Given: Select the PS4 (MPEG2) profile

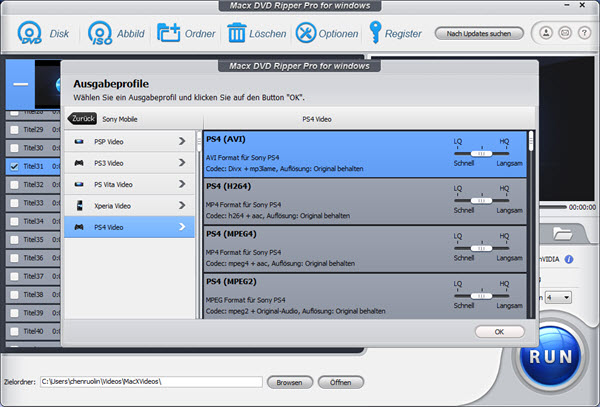Looking at the screenshot, I should point(365,296).
